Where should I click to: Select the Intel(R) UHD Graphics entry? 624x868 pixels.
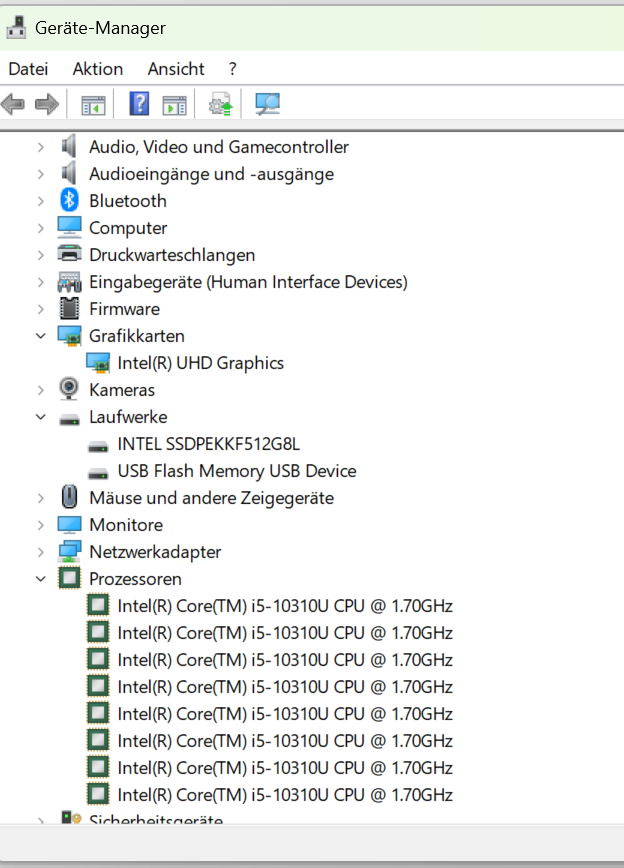(x=200, y=363)
